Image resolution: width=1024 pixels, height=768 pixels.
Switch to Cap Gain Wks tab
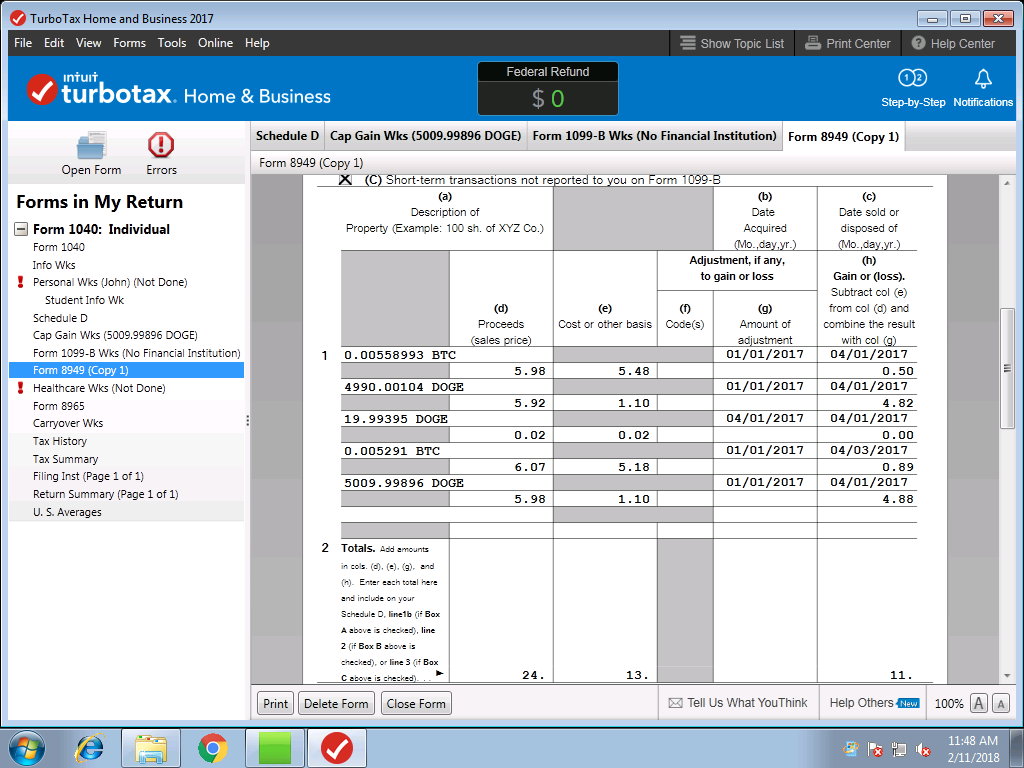click(x=425, y=136)
